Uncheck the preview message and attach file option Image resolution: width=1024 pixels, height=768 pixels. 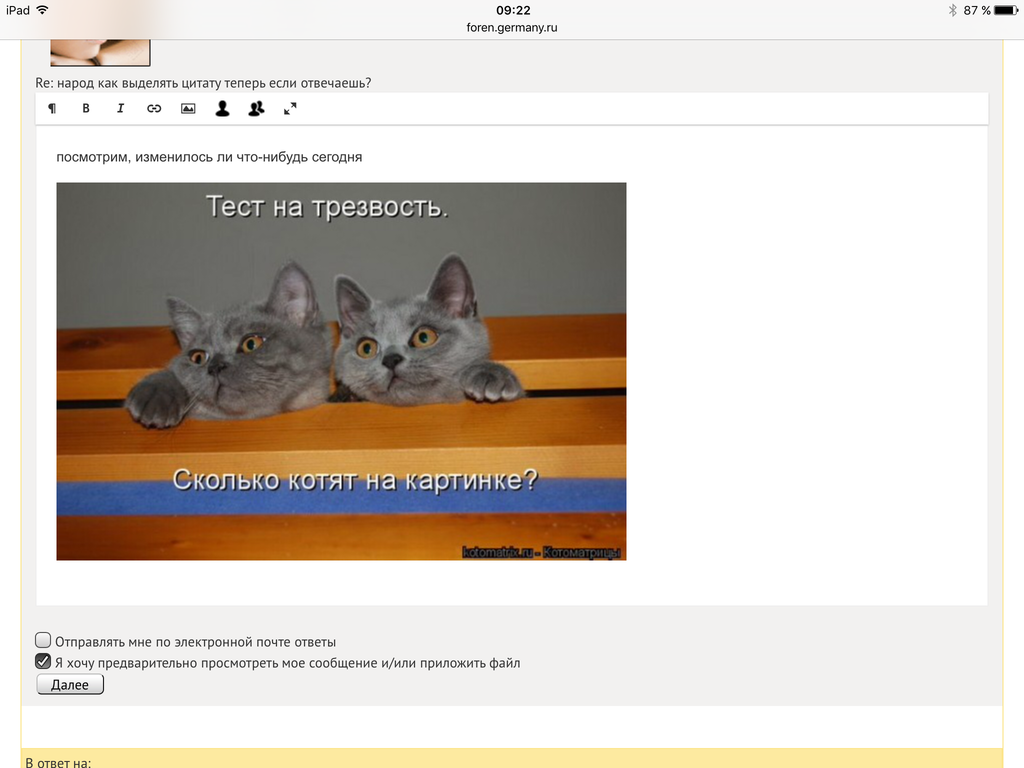tap(43, 661)
